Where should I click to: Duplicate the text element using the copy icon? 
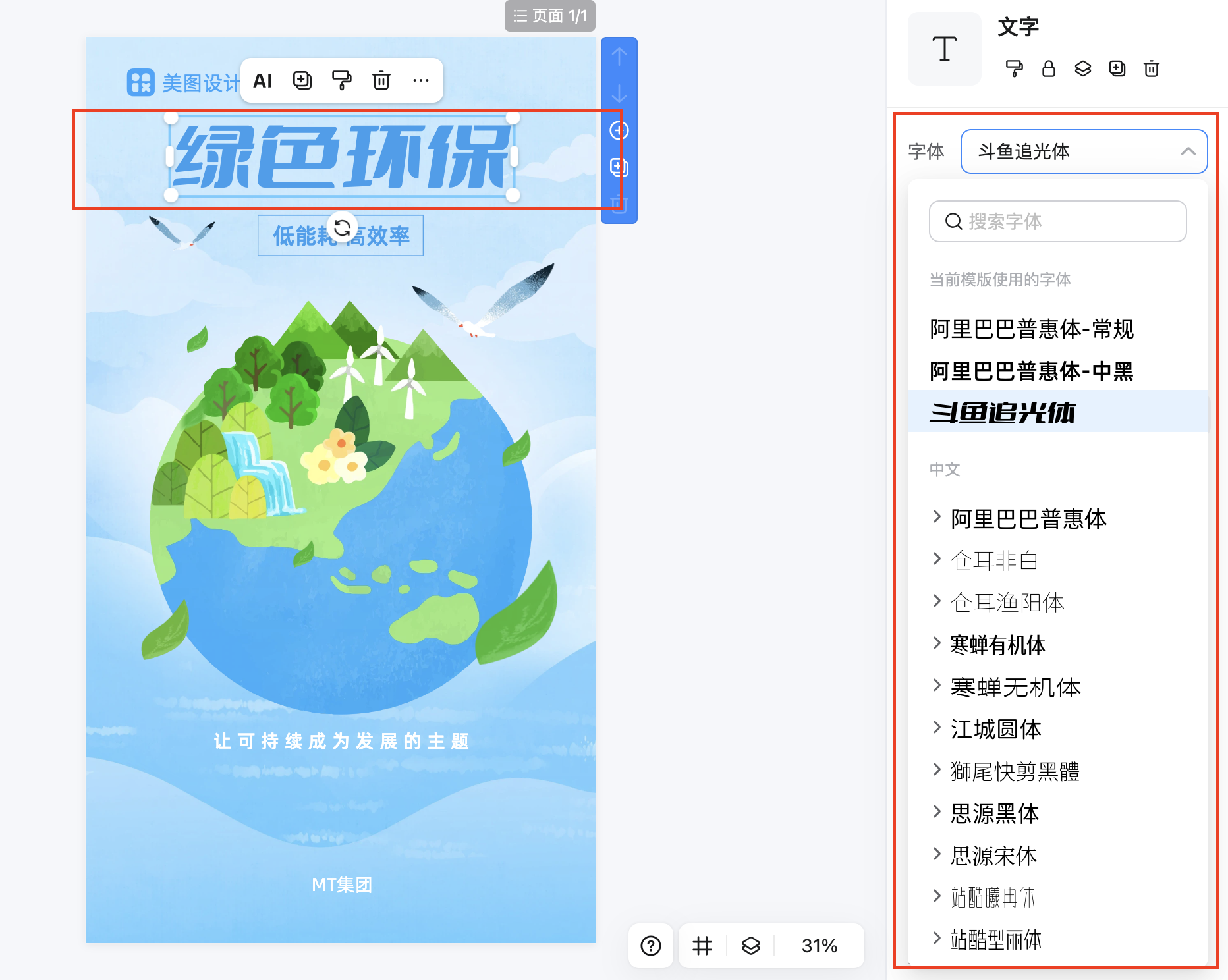coord(1117,68)
